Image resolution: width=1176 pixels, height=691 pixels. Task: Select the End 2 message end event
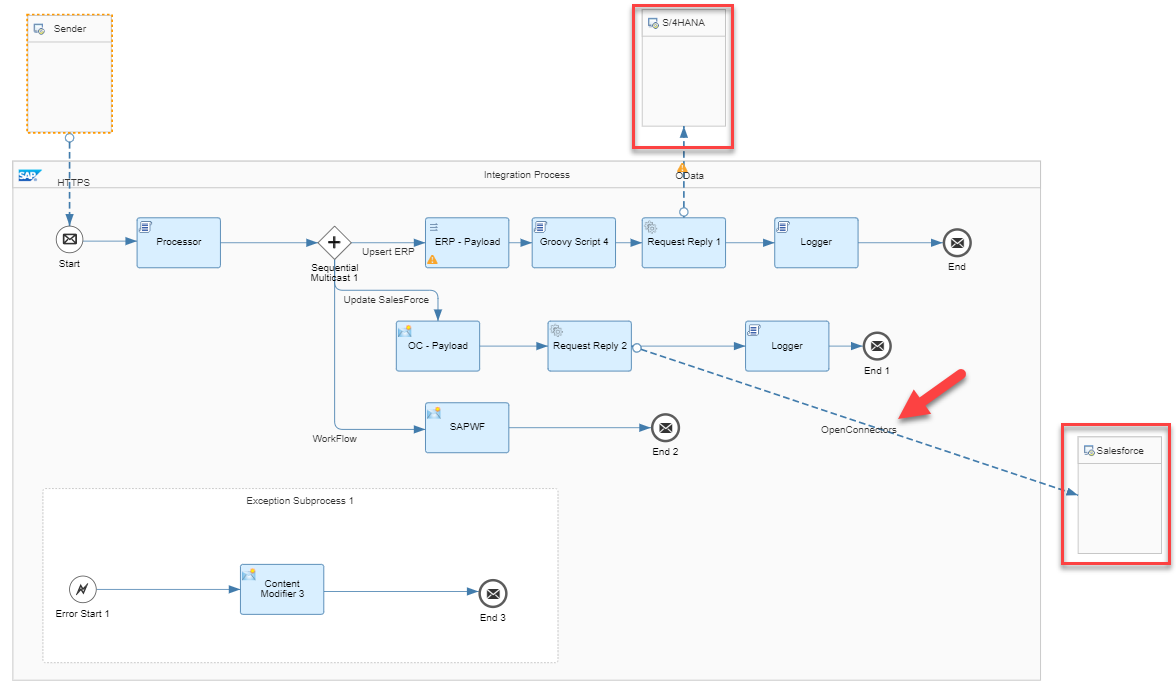666,427
